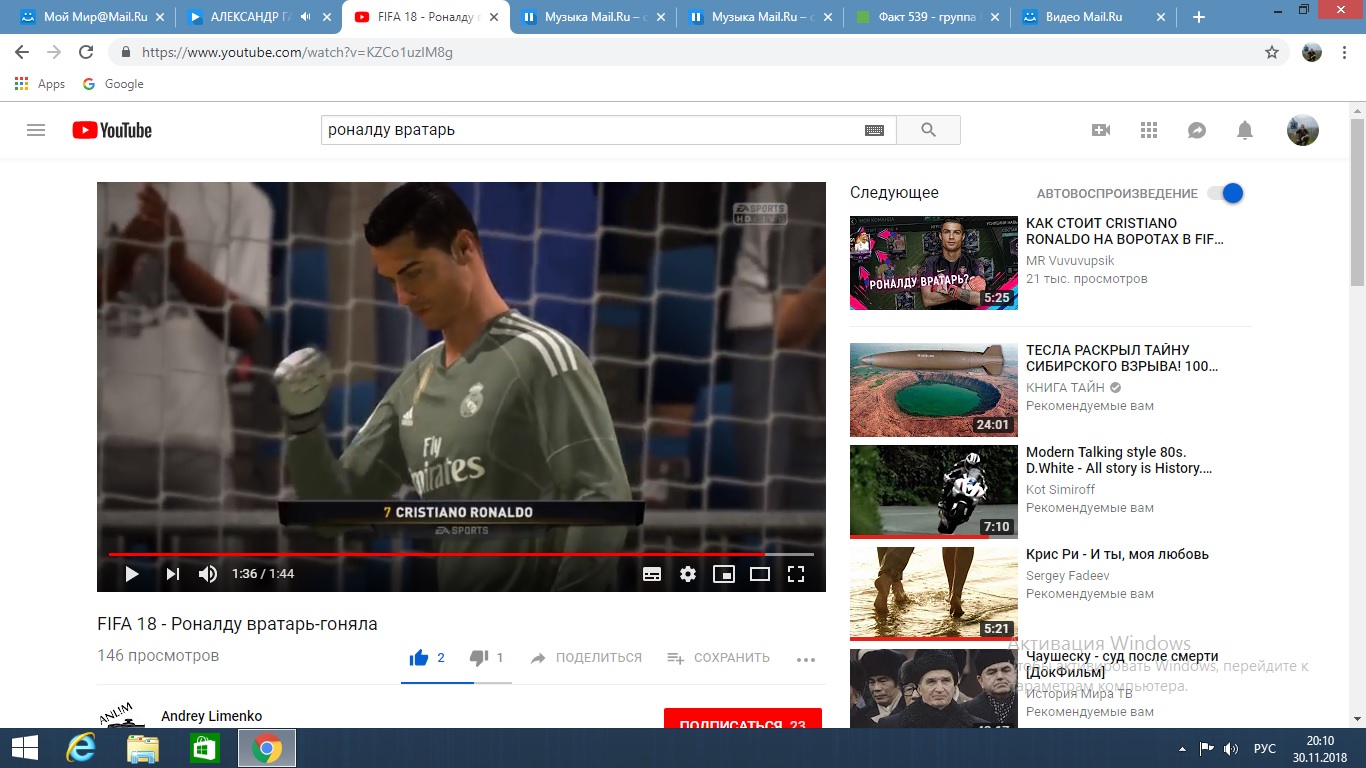The width and height of the screenshot is (1366, 768).
Task: Open File Explorer from the taskbar
Action: coord(143,748)
